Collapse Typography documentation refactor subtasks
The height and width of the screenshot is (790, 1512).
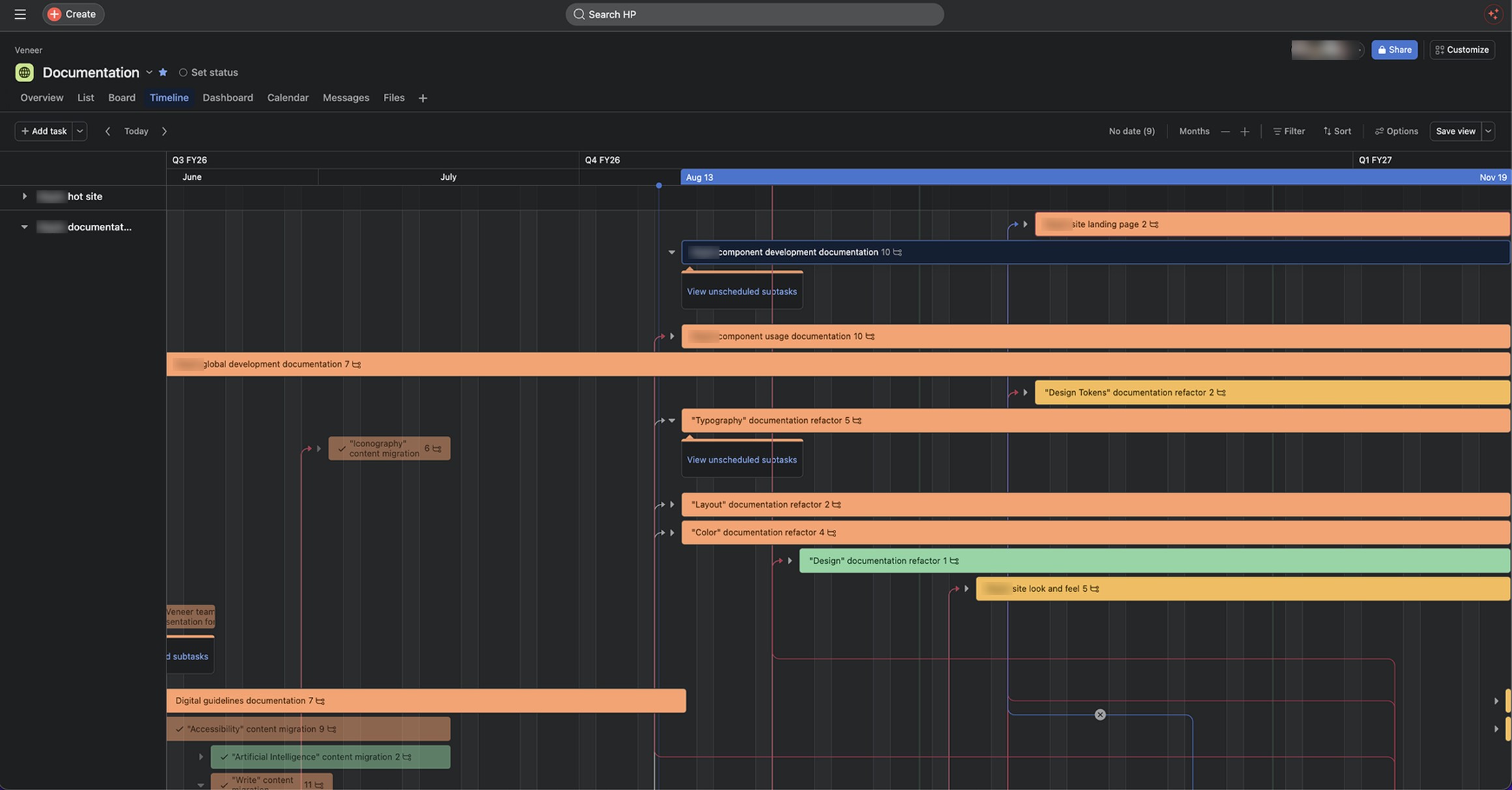click(672, 420)
